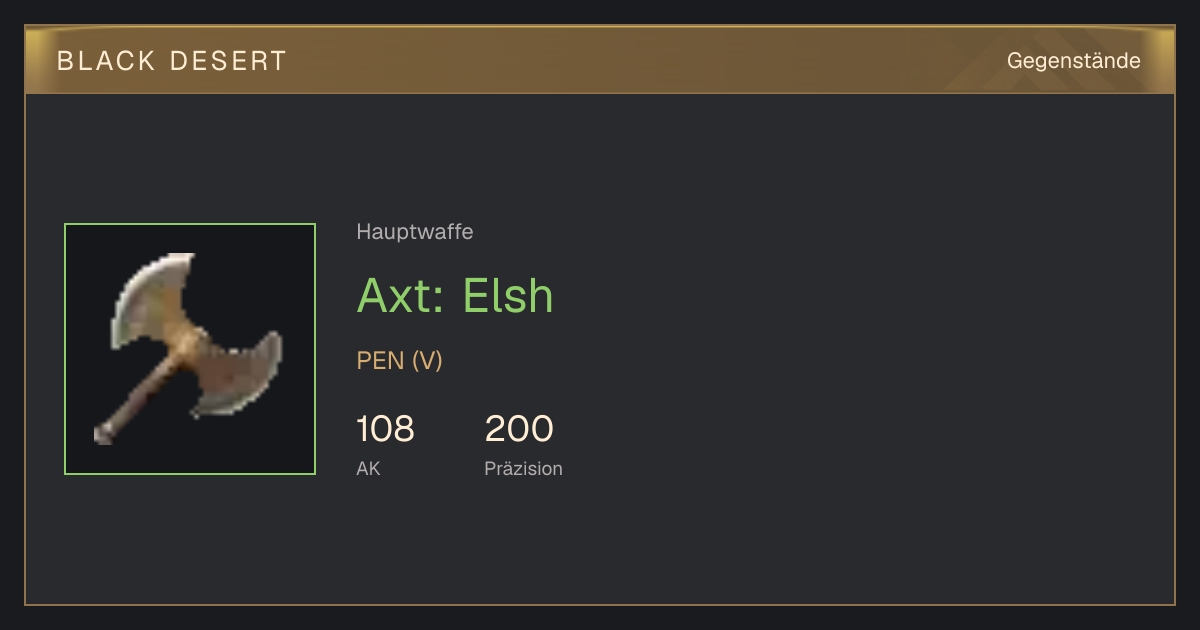This screenshot has height=630, width=1200.
Task: Click the gold header banner
Action: [x=600, y=60]
